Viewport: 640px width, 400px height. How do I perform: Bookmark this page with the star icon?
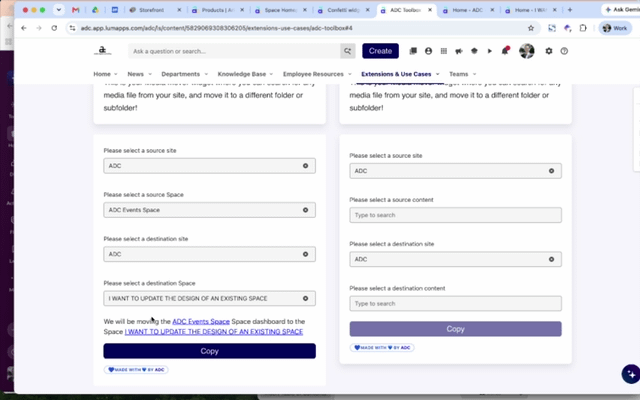[x=531, y=28]
